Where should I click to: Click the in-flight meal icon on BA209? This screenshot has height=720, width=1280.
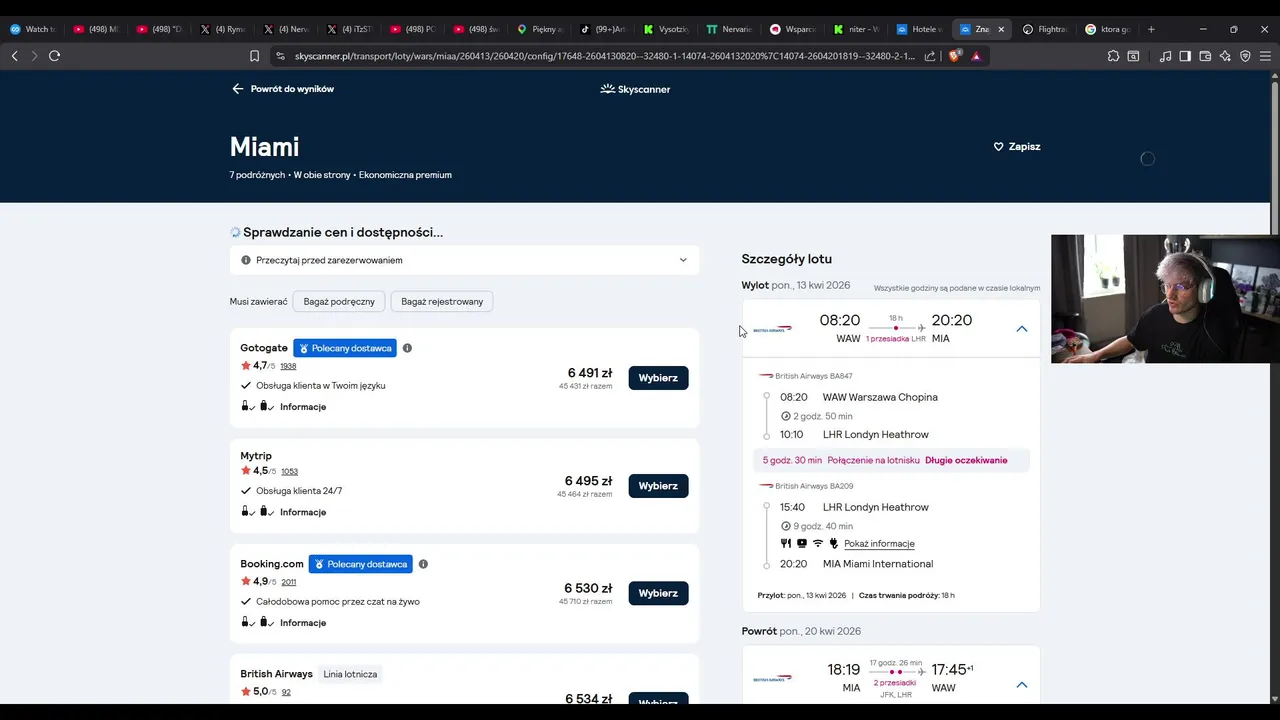786,543
